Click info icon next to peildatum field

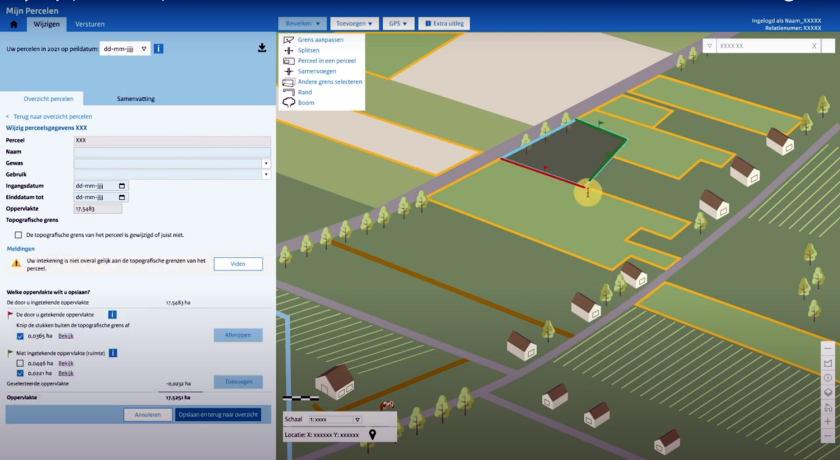pos(160,48)
